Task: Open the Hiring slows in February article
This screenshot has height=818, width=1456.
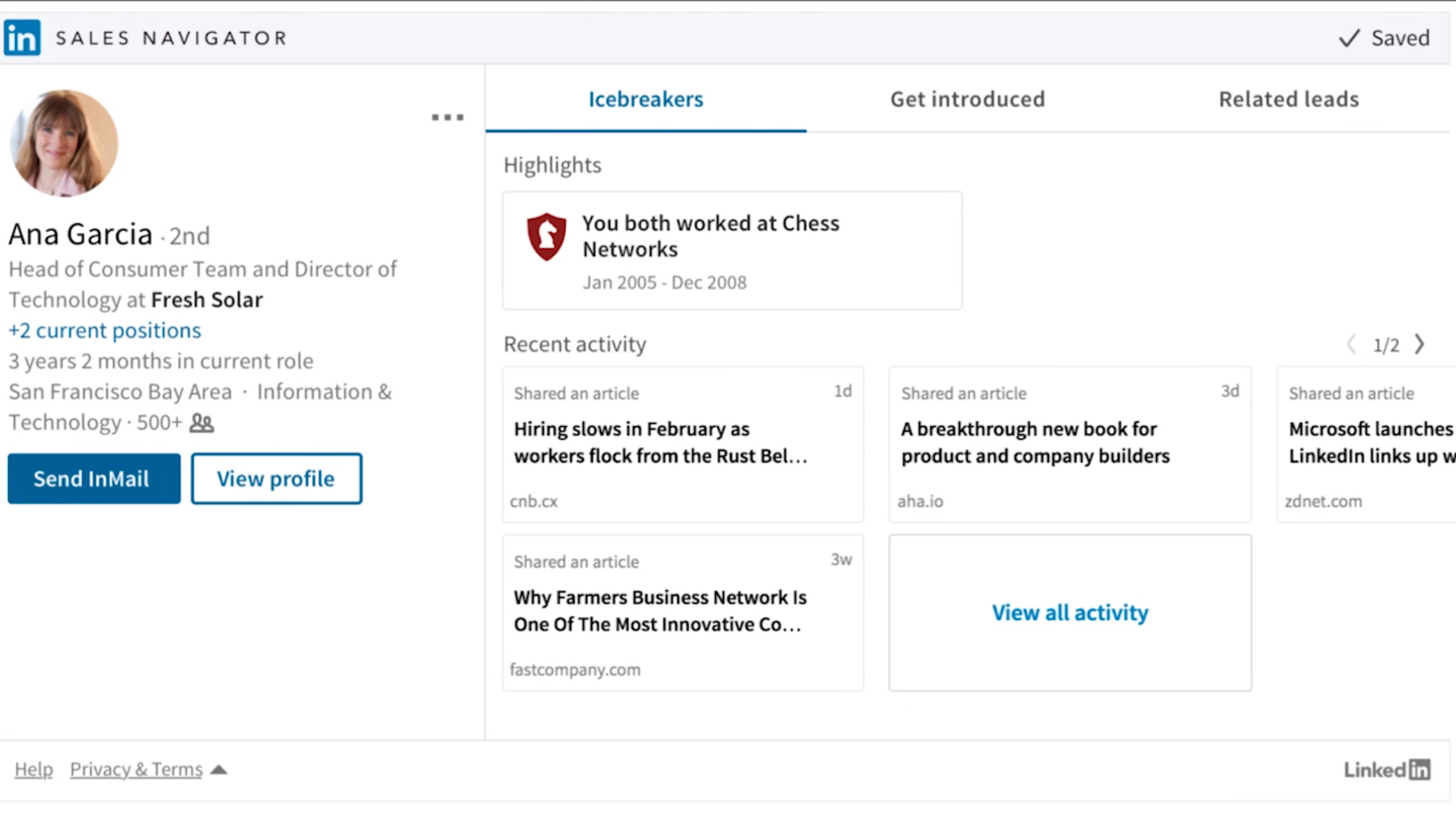Action: [683, 444]
